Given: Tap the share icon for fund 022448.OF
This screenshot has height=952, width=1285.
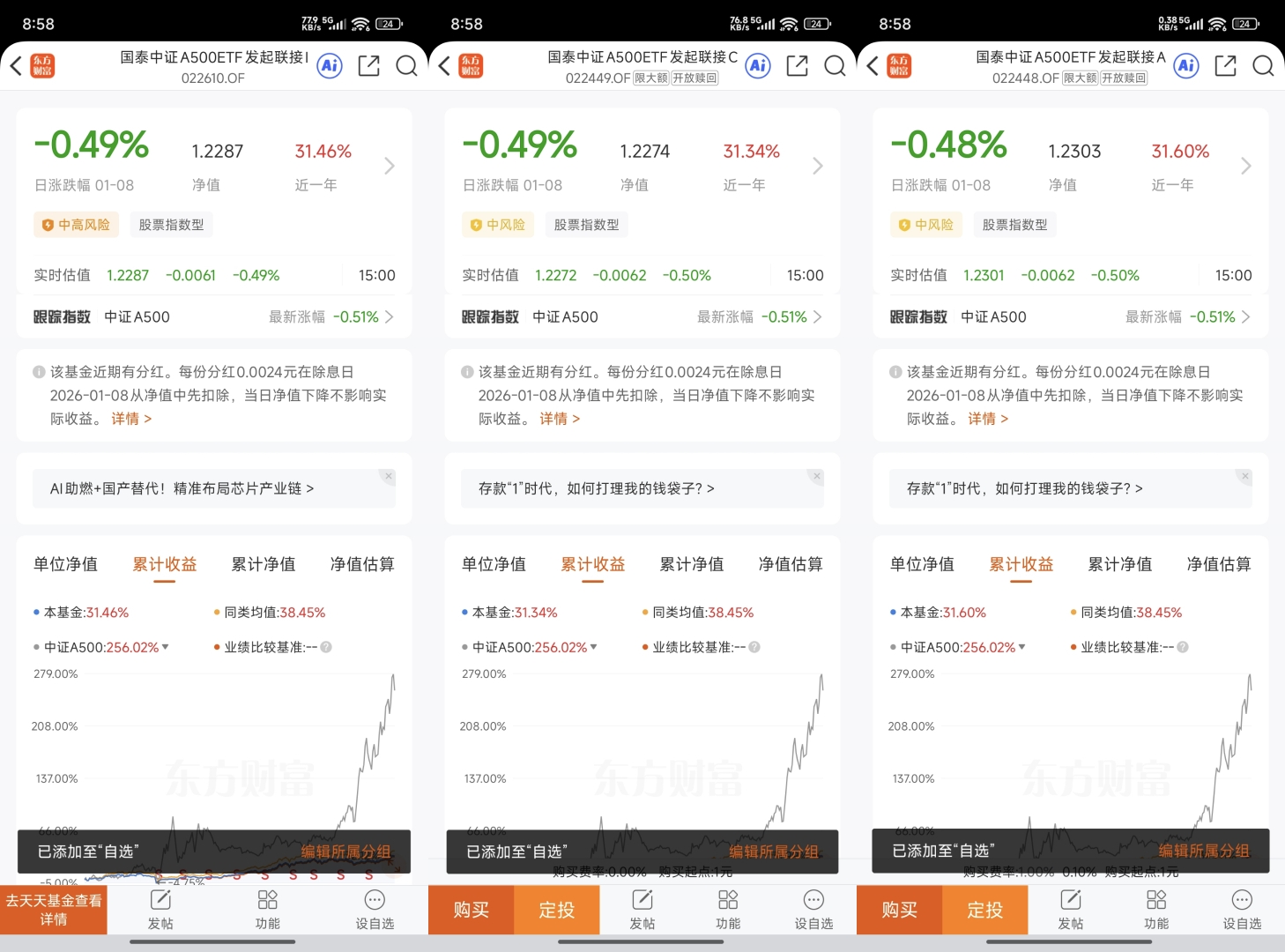Looking at the screenshot, I should 1225,66.
